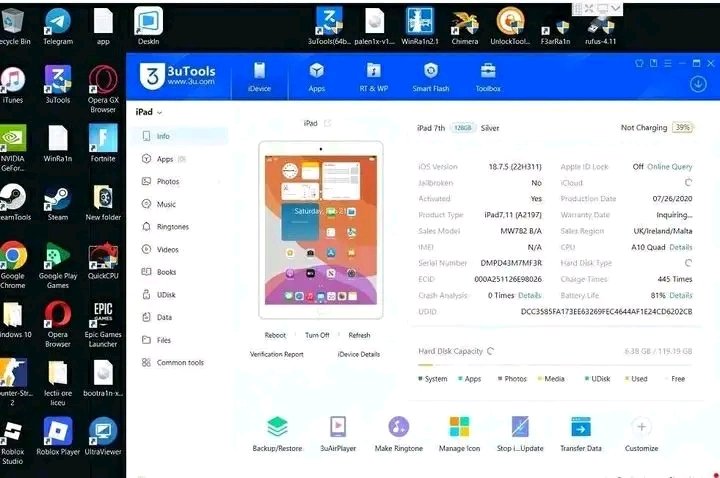
Task: Open the Toolbox tab
Action: (x=488, y=77)
